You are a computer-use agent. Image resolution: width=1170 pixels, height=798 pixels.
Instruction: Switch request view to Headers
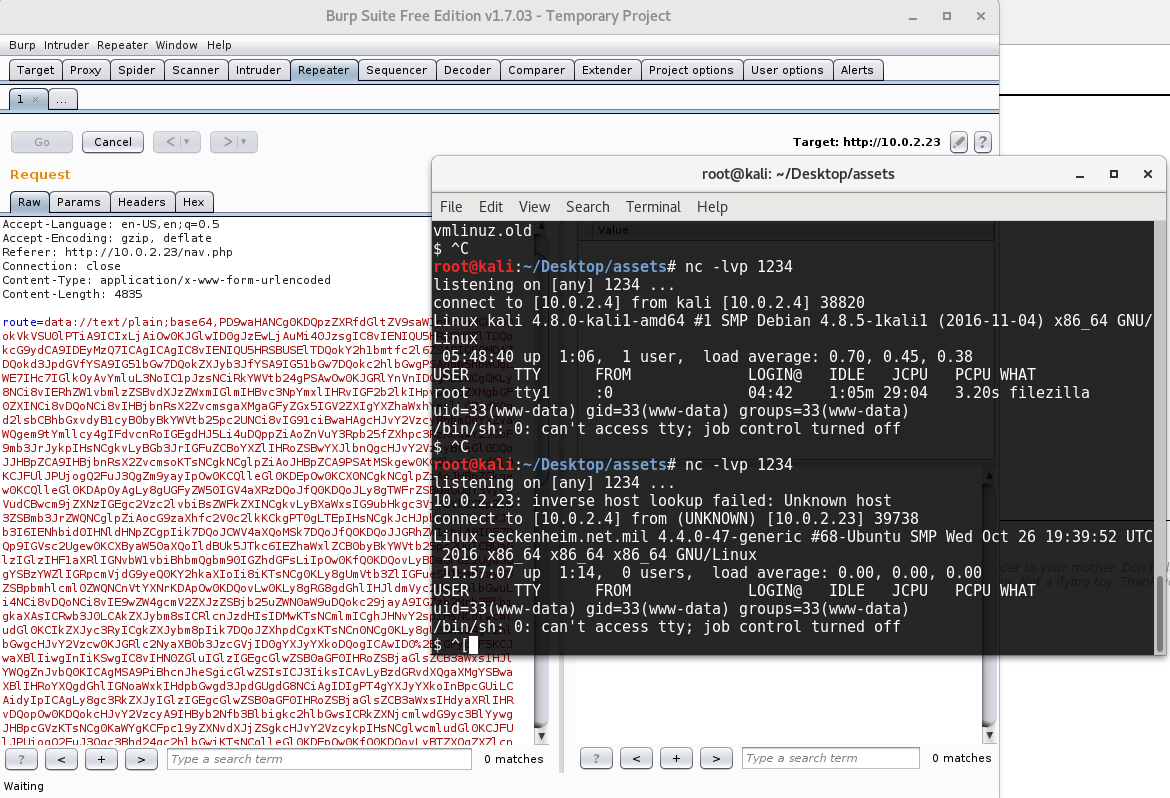pyautogui.click(x=141, y=202)
